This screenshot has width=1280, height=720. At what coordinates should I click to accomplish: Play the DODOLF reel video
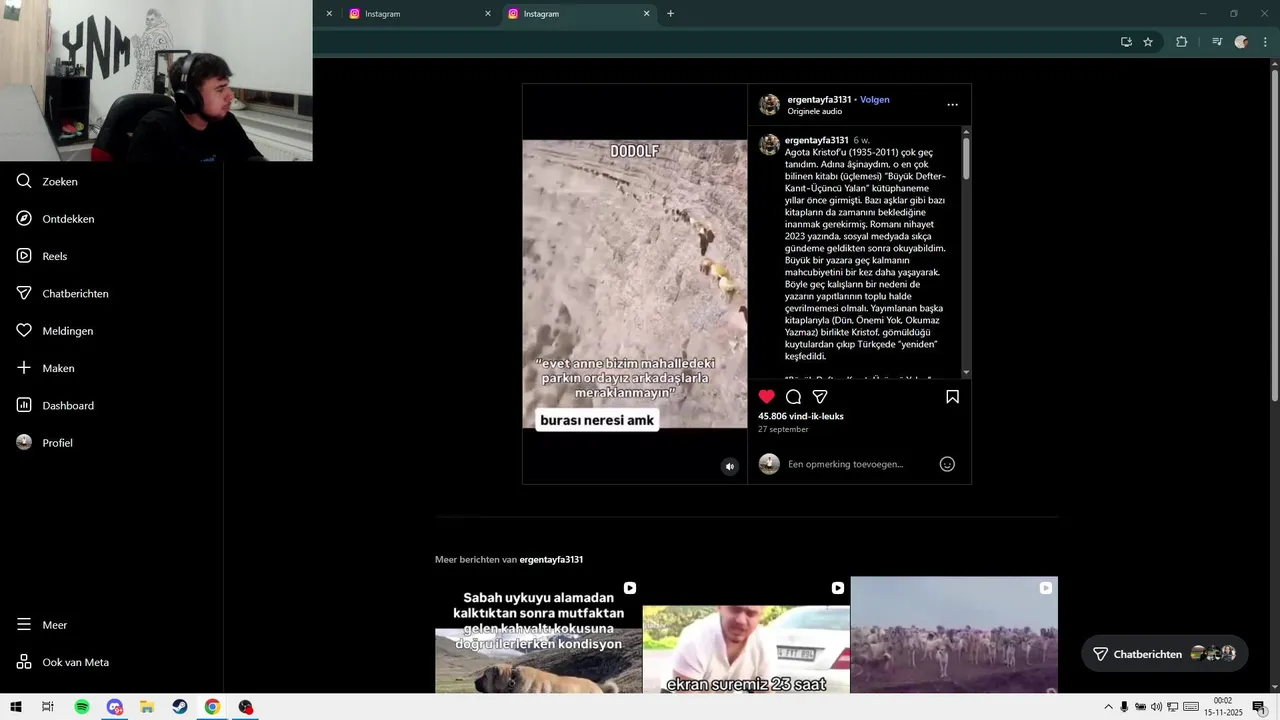click(635, 285)
